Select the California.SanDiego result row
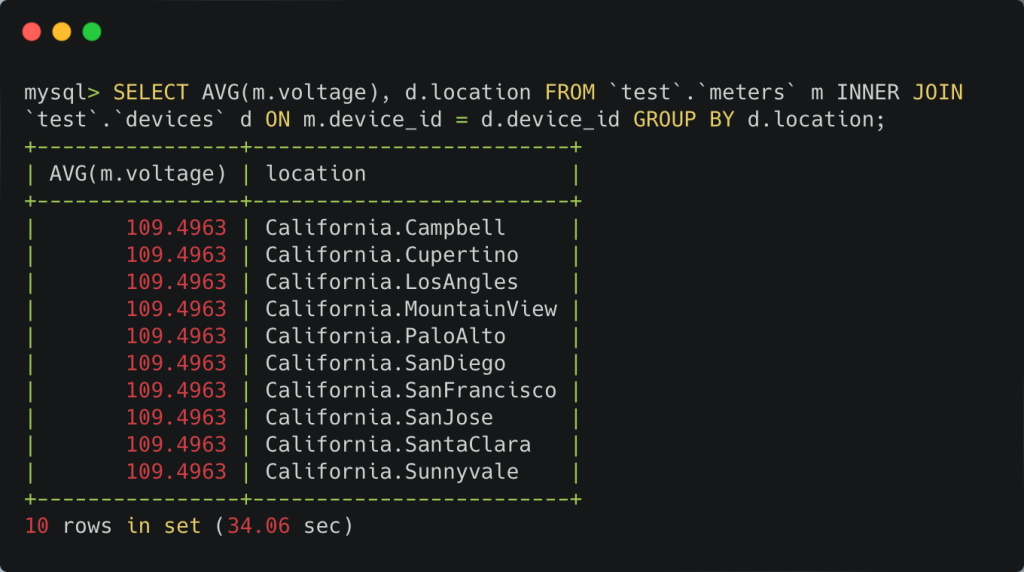Screen dimensions: 1024x572 (385, 363)
